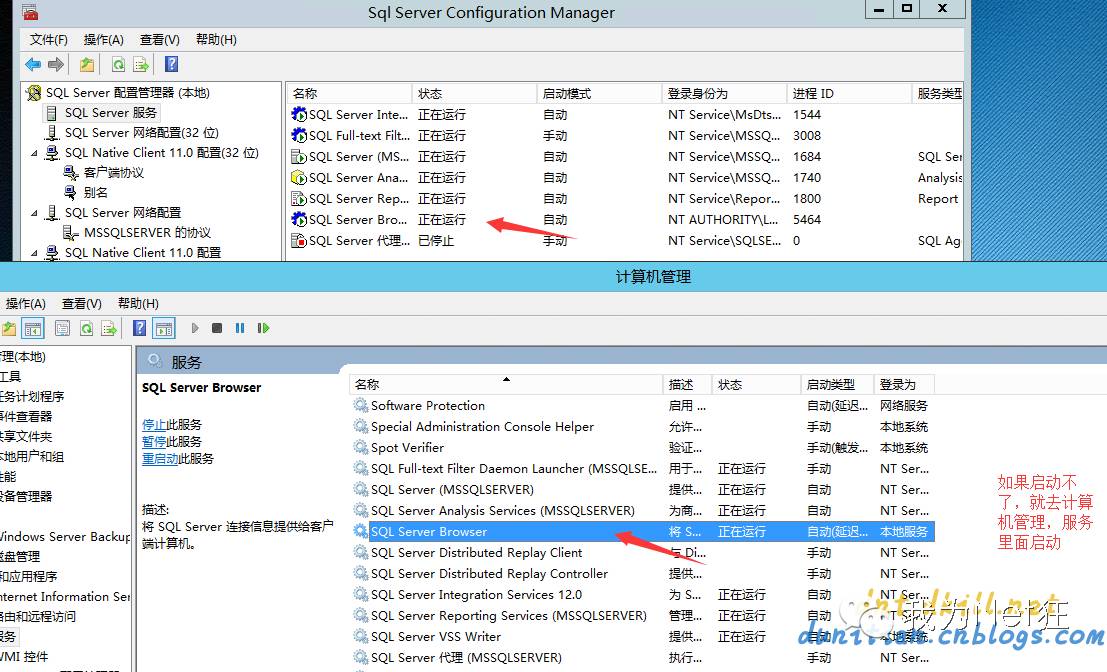Export list from Configuration Manager toolbar
1107x672 pixels.
pos(141,65)
